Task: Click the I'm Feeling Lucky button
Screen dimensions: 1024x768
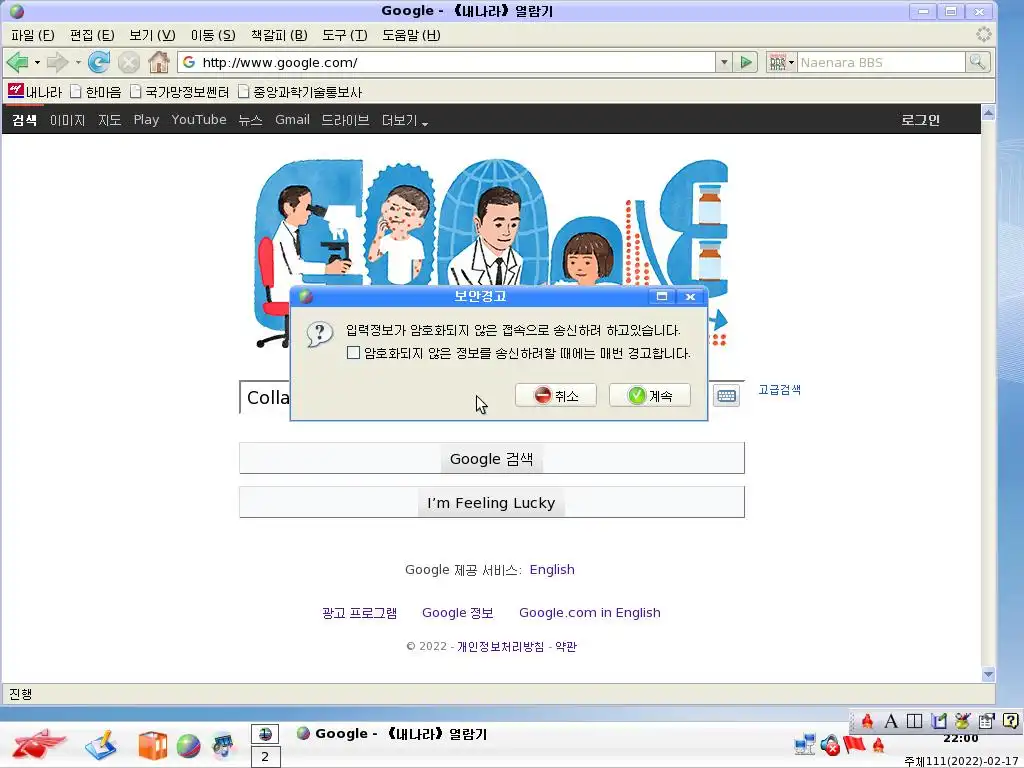Action: click(x=492, y=502)
